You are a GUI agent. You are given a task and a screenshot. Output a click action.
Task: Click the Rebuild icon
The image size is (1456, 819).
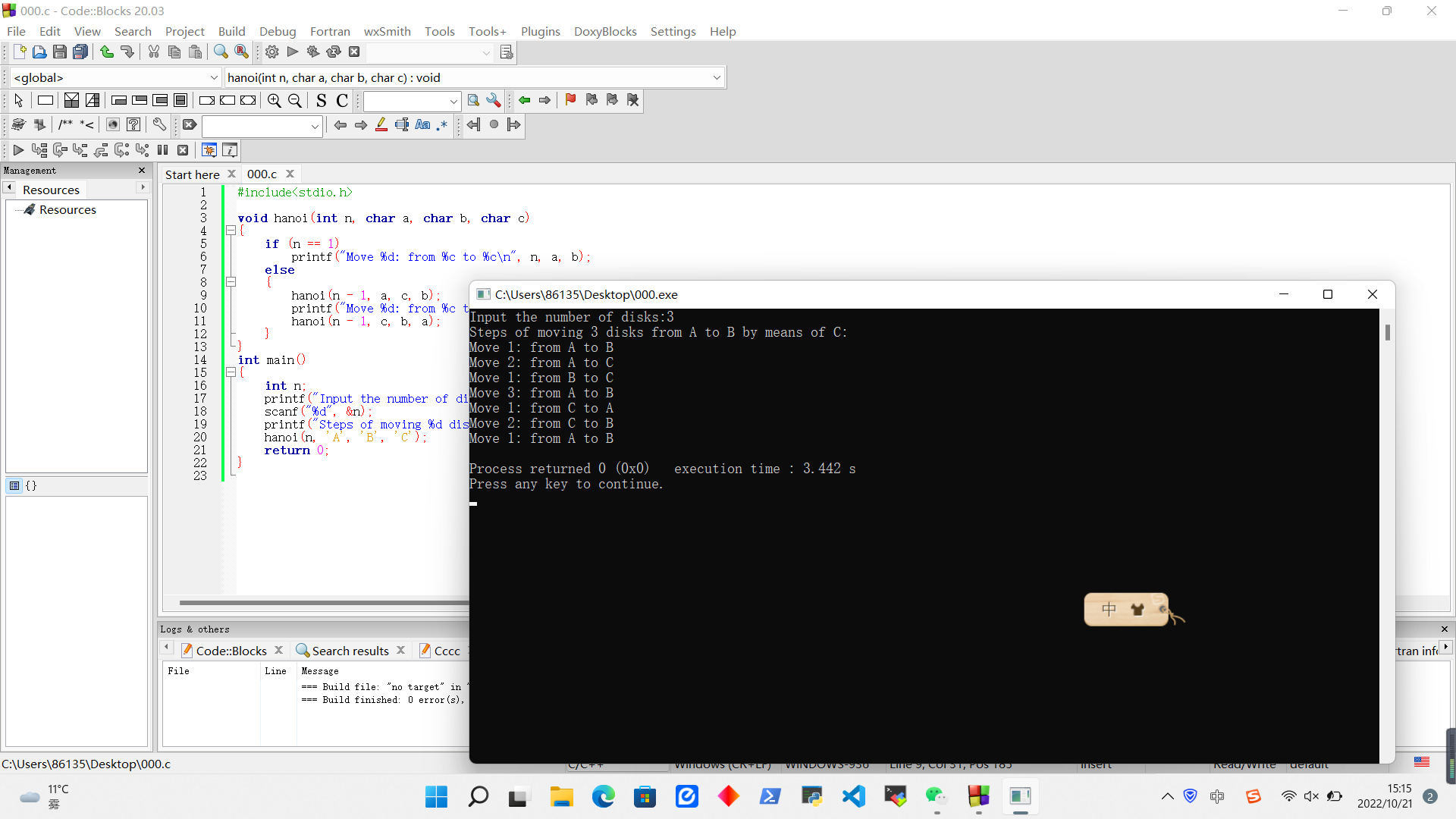pyautogui.click(x=334, y=52)
